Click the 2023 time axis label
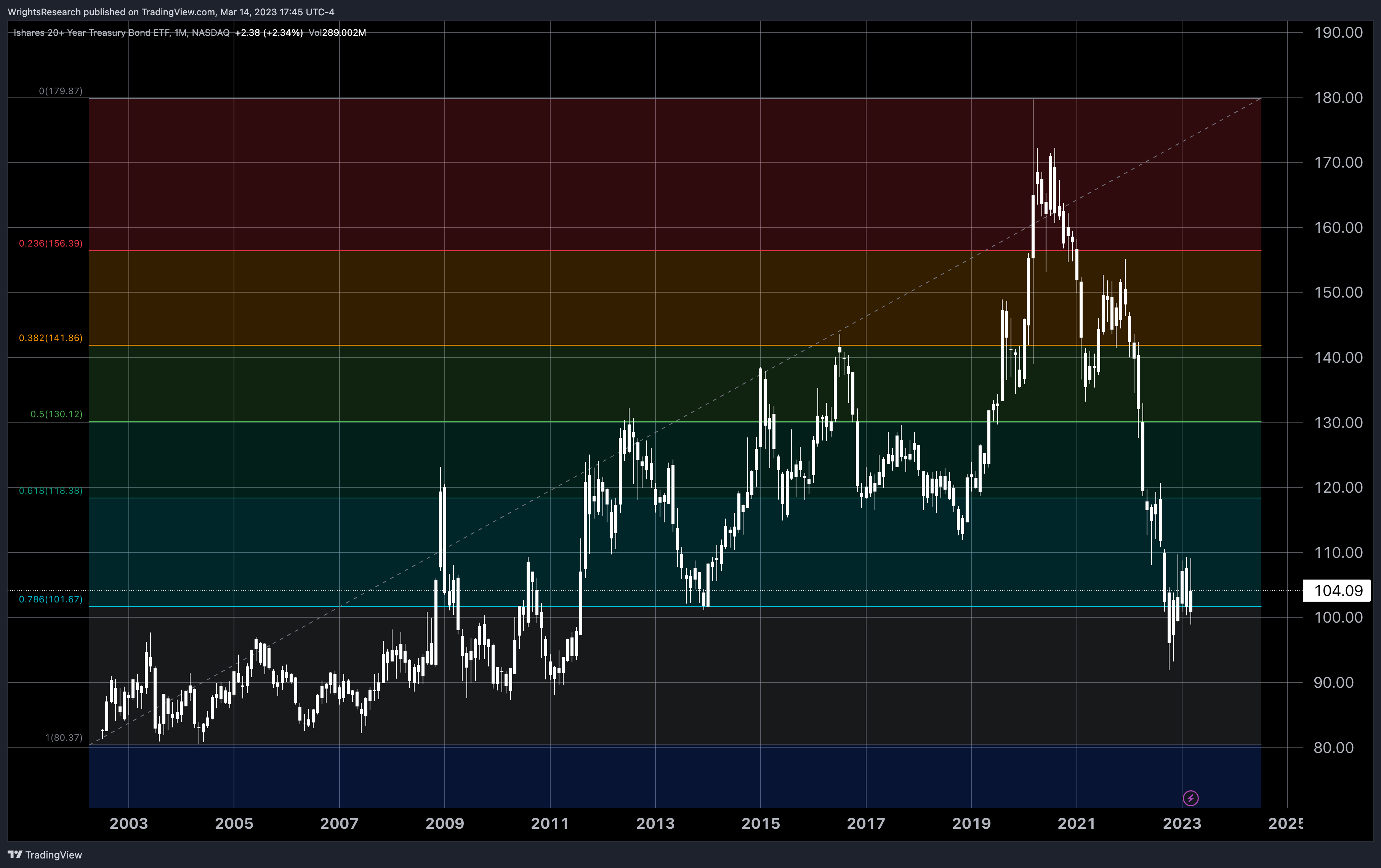Screen dimensions: 1381x868 click(x=1181, y=824)
